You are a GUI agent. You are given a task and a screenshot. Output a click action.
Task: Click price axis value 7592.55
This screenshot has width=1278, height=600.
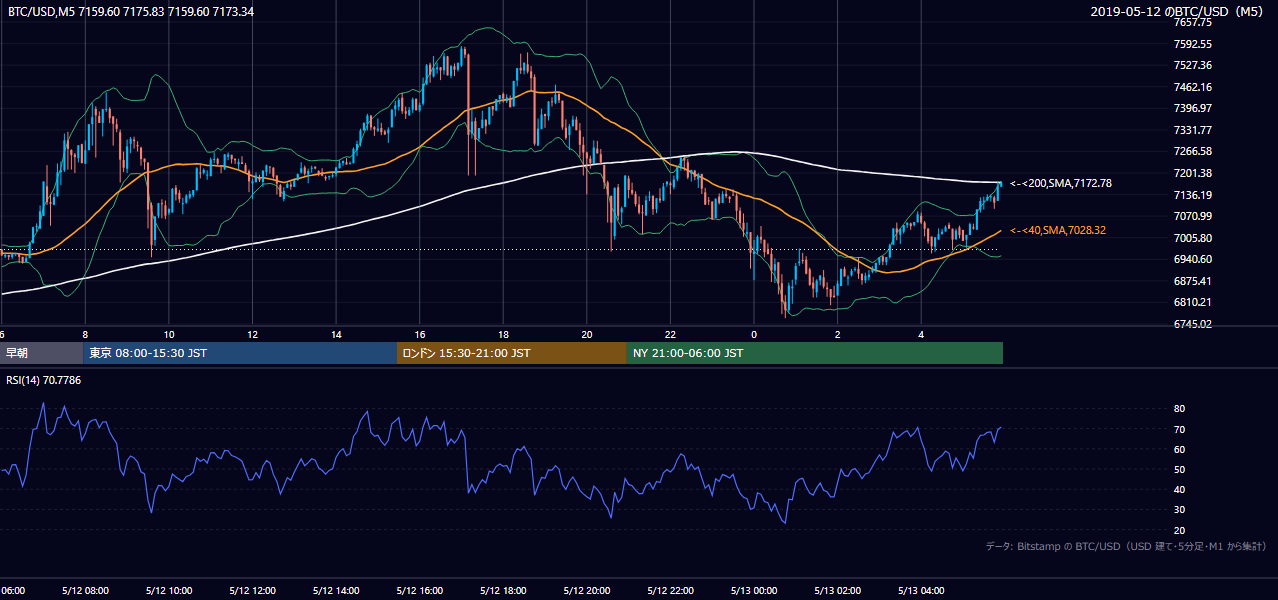click(1193, 44)
